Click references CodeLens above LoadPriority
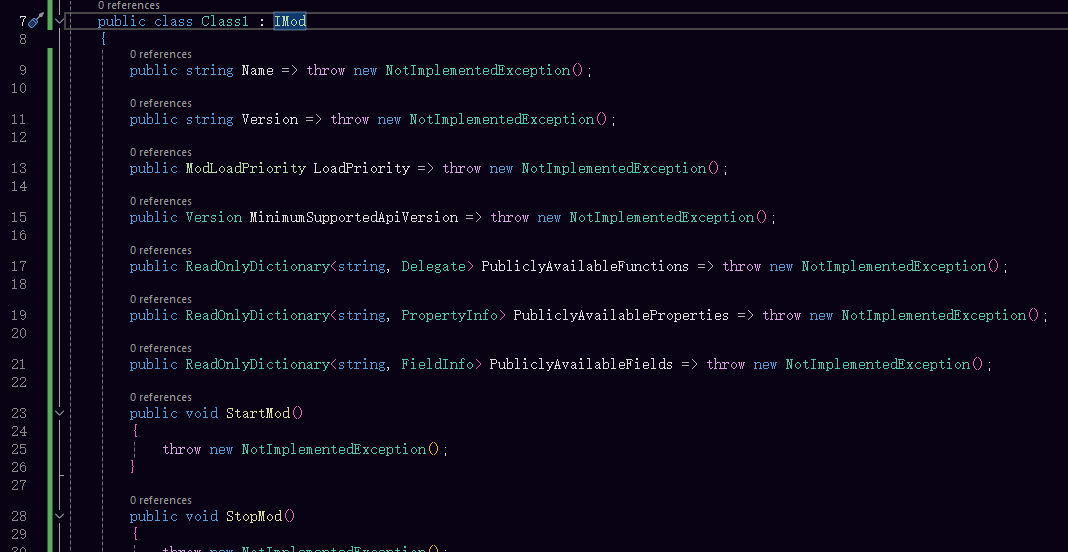Viewport: 1068px width, 552px height. pos(160,153)
